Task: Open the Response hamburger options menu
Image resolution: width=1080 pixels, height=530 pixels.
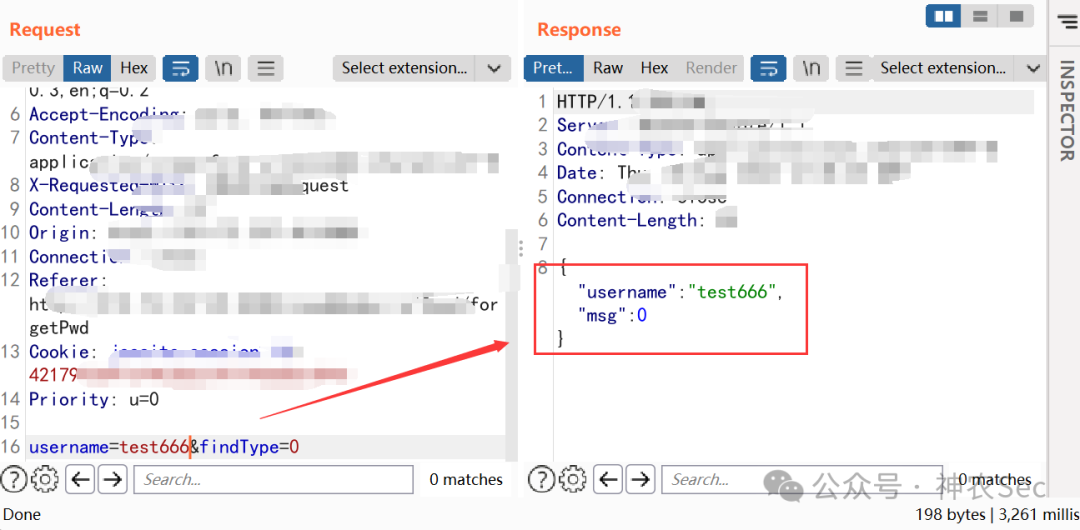Action: (853, 68)
